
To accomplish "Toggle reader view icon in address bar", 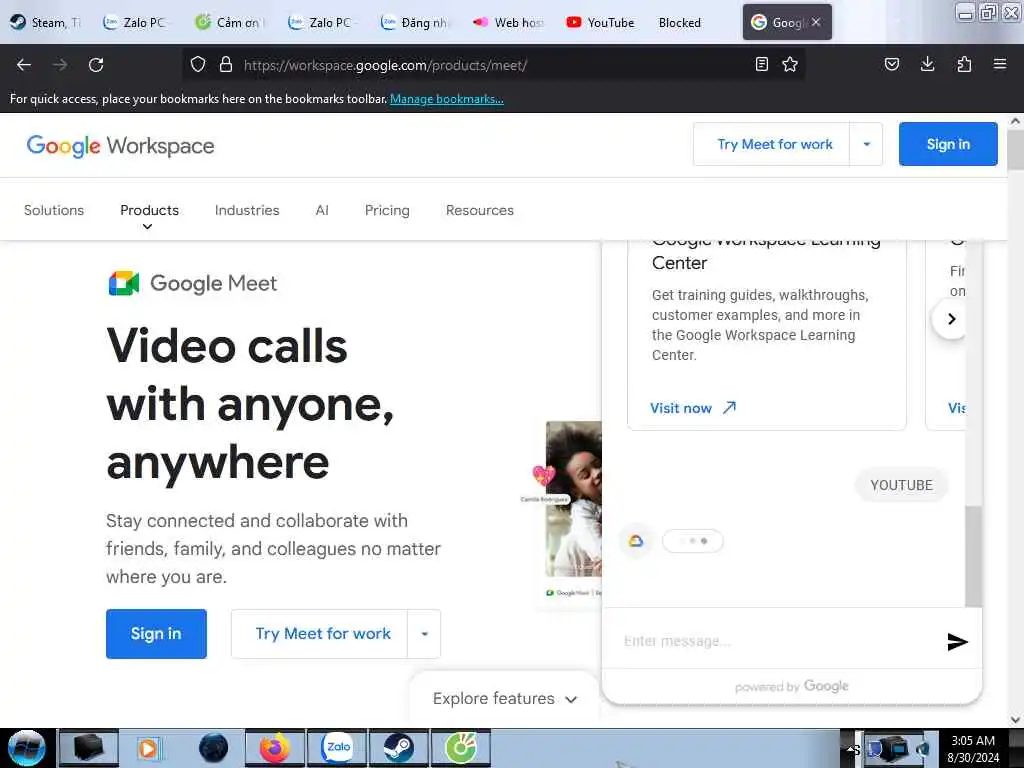I will [761, 64].
